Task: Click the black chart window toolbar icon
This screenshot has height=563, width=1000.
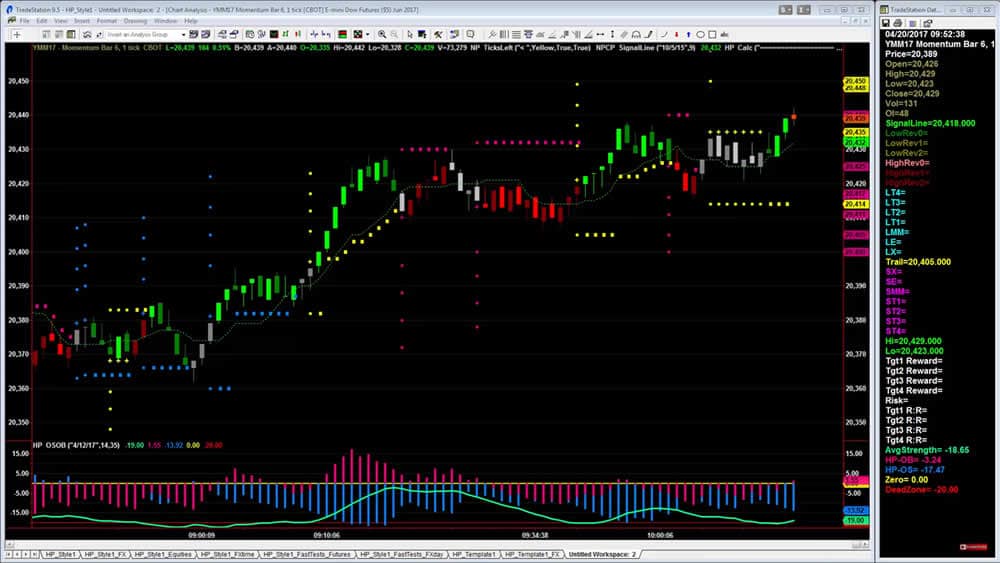Action: 274,34
